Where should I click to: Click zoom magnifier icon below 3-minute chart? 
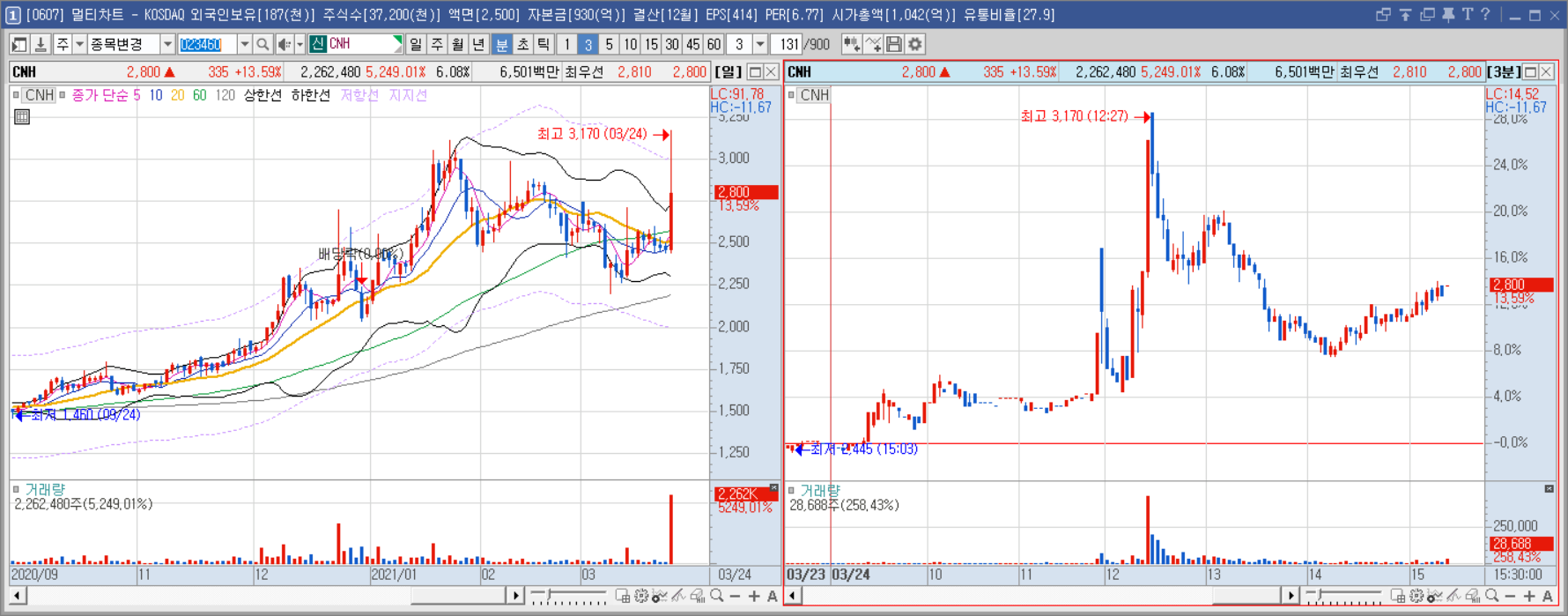coord(1491,597)
